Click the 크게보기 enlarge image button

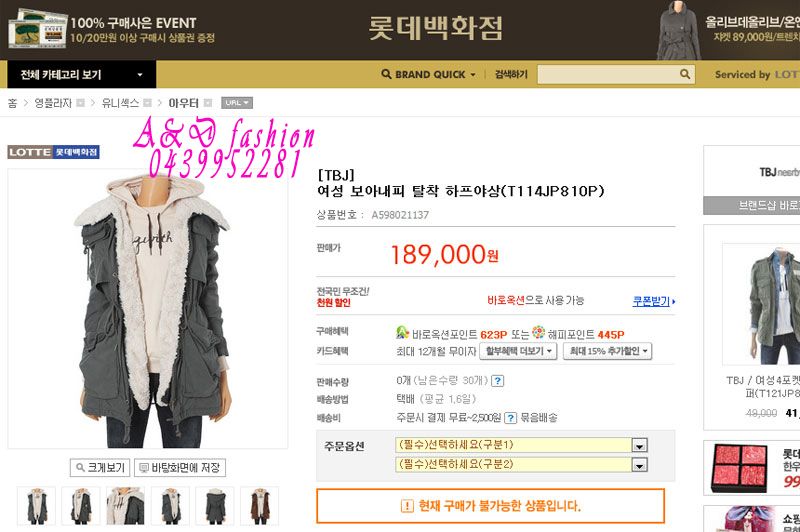pyautogui.click(x=100, y=468)
